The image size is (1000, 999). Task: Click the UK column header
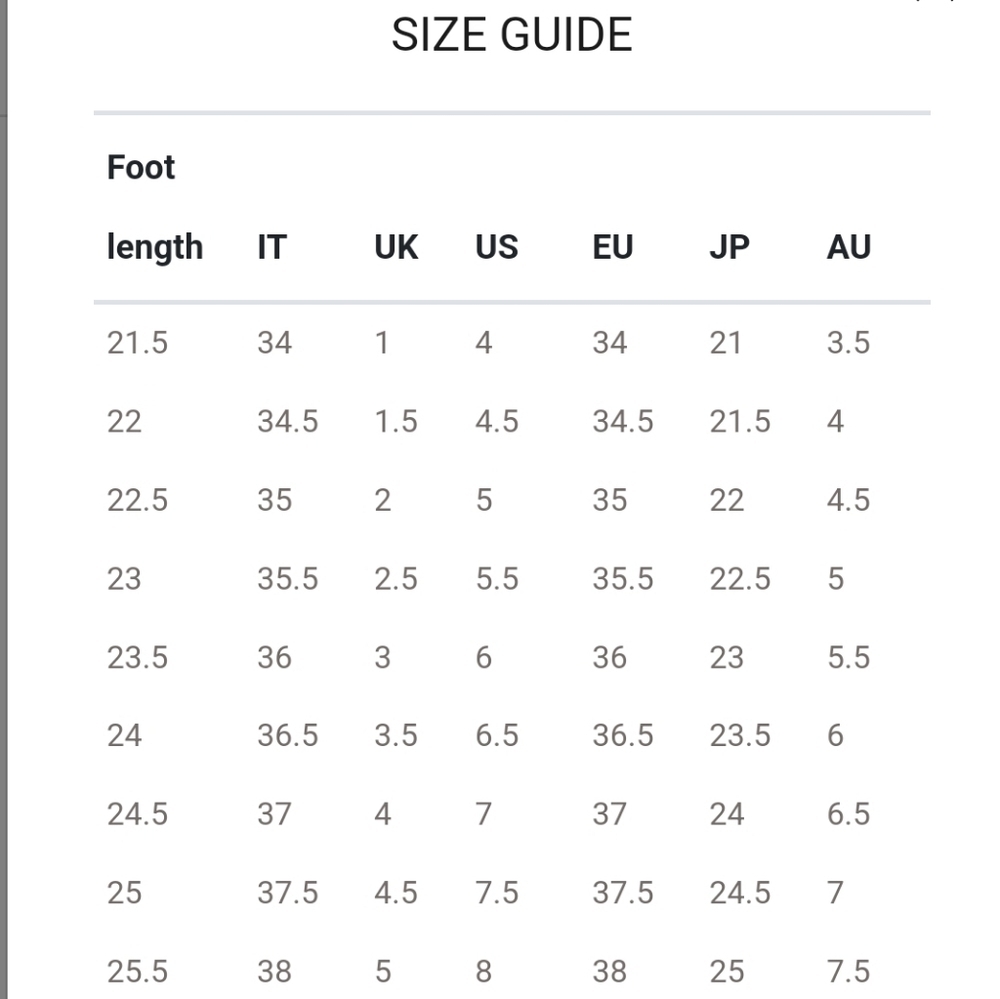[x=396, y=247]
